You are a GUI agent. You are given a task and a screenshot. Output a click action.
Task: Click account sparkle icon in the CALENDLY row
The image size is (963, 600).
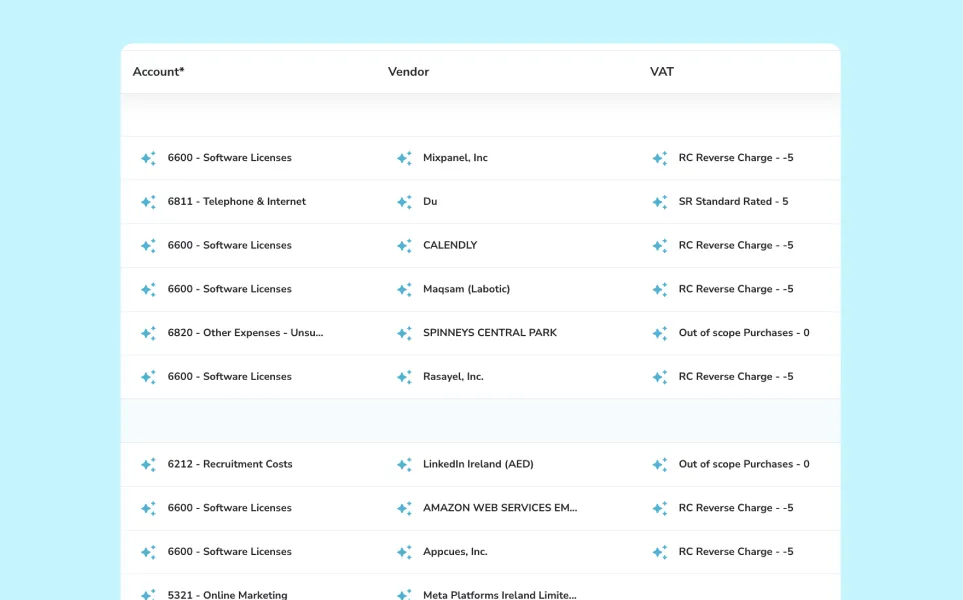point(149,245)
